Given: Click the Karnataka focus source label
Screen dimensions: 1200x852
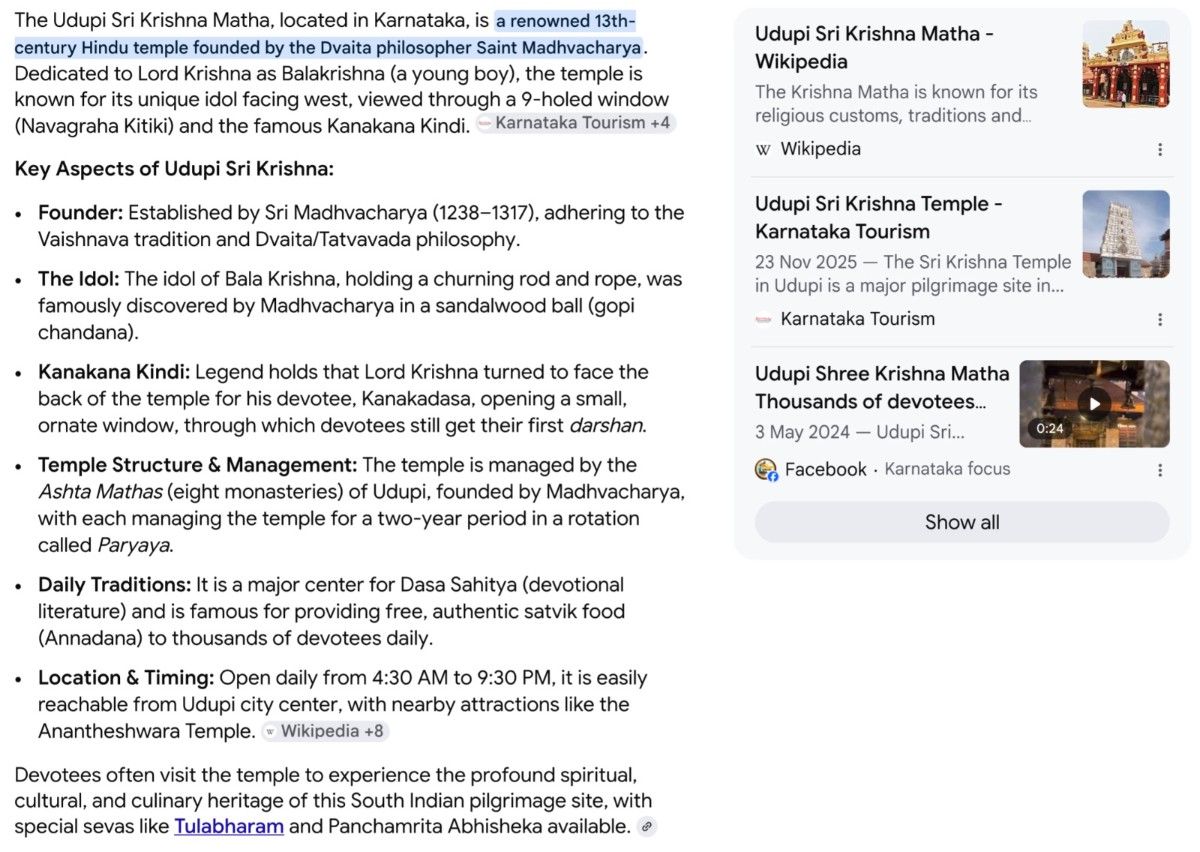Looking at the screenshot, I should pos(947,469).
